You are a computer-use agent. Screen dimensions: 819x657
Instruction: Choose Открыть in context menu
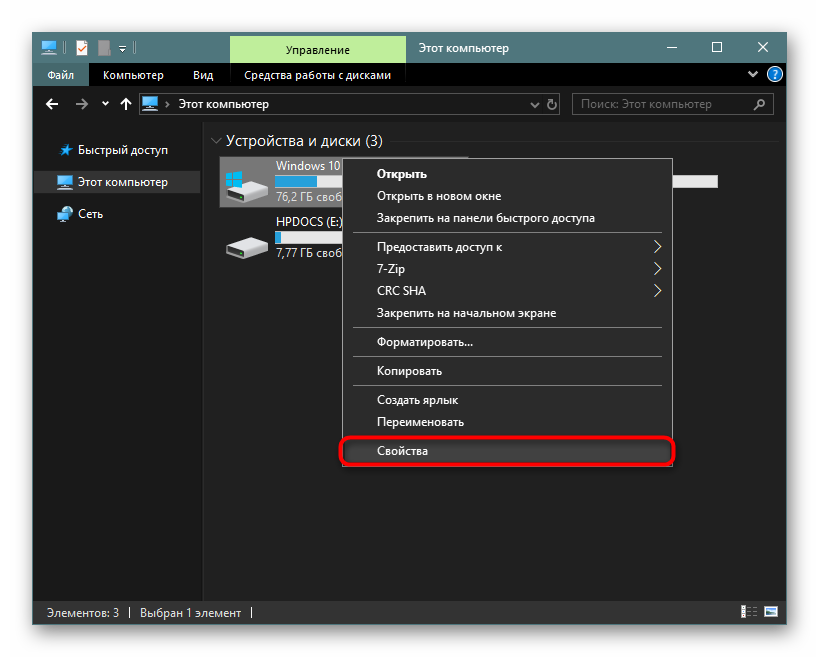click(507, 174)
